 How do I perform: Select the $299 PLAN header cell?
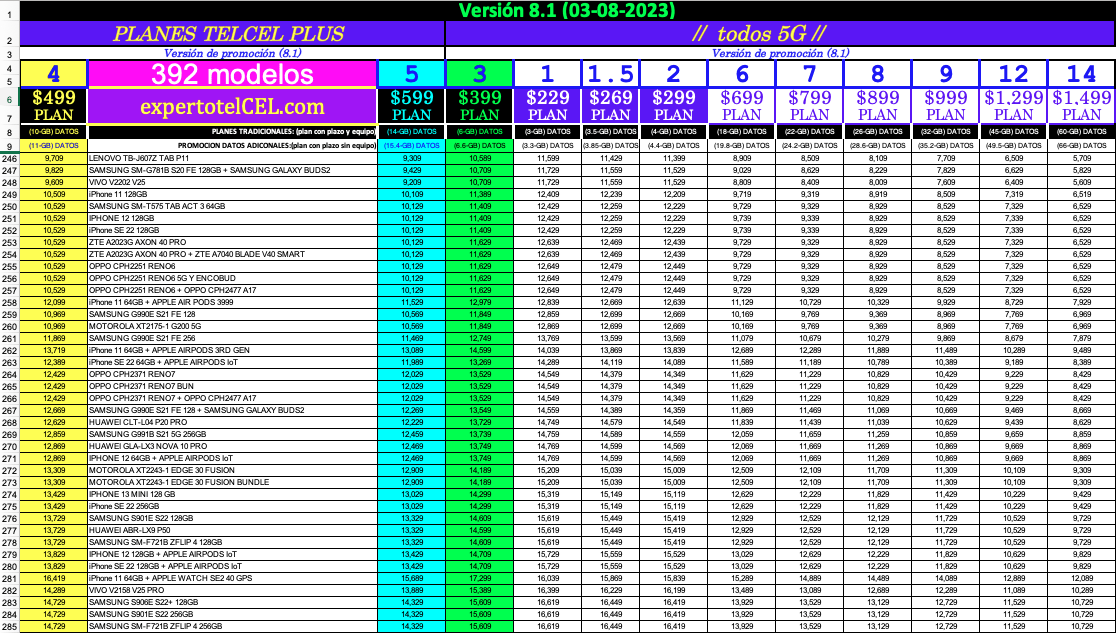click(673, 106)
